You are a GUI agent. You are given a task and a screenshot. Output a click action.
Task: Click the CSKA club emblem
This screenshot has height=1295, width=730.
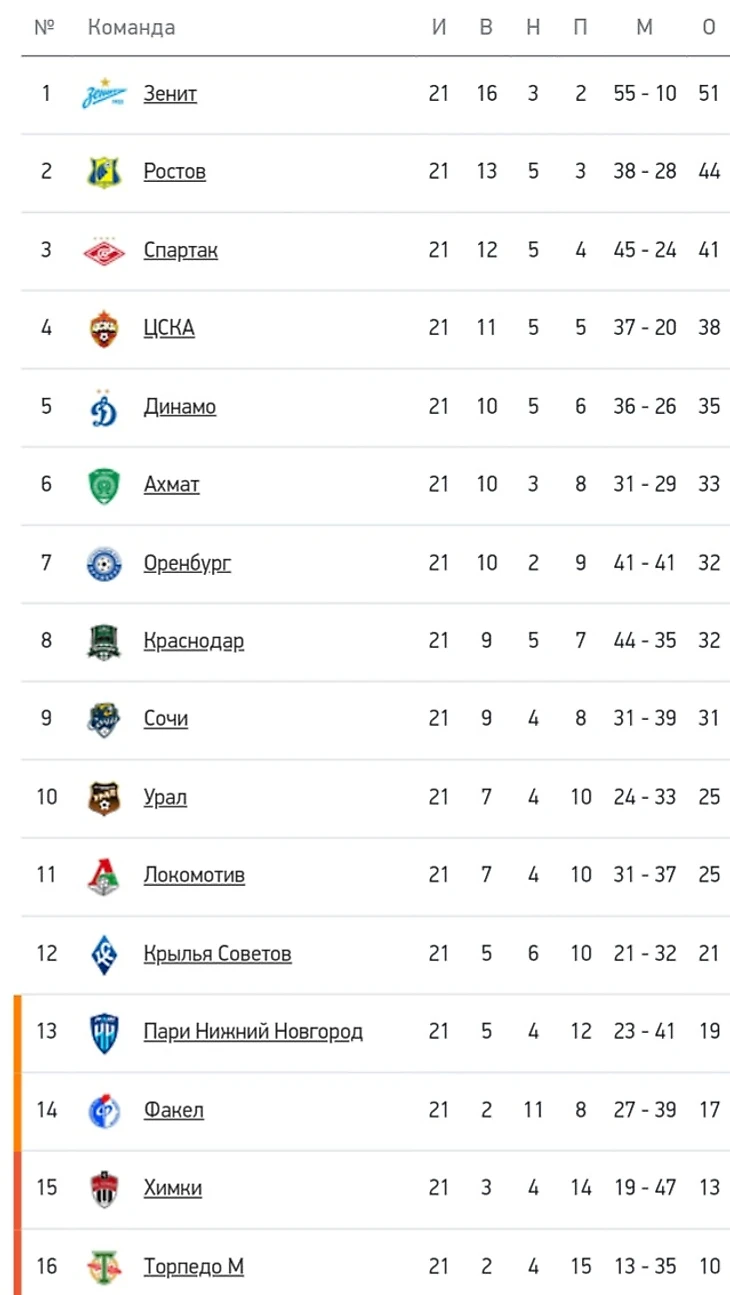[x=104, y=328]
